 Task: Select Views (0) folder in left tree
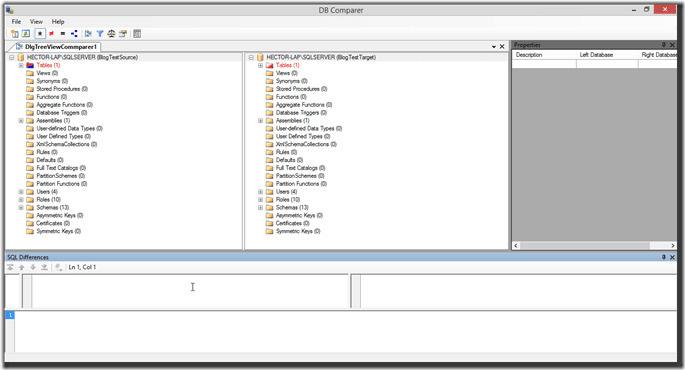(47, 73)
